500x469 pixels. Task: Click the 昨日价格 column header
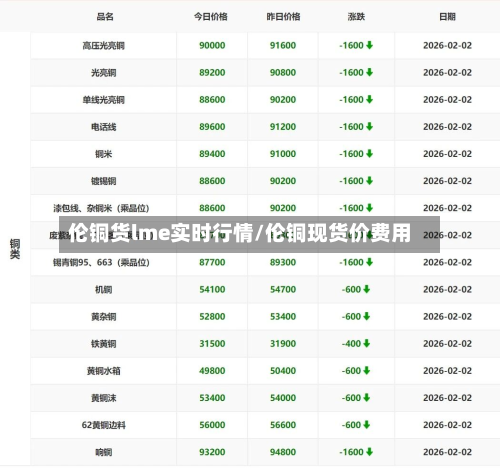click(x=283, y=16)
